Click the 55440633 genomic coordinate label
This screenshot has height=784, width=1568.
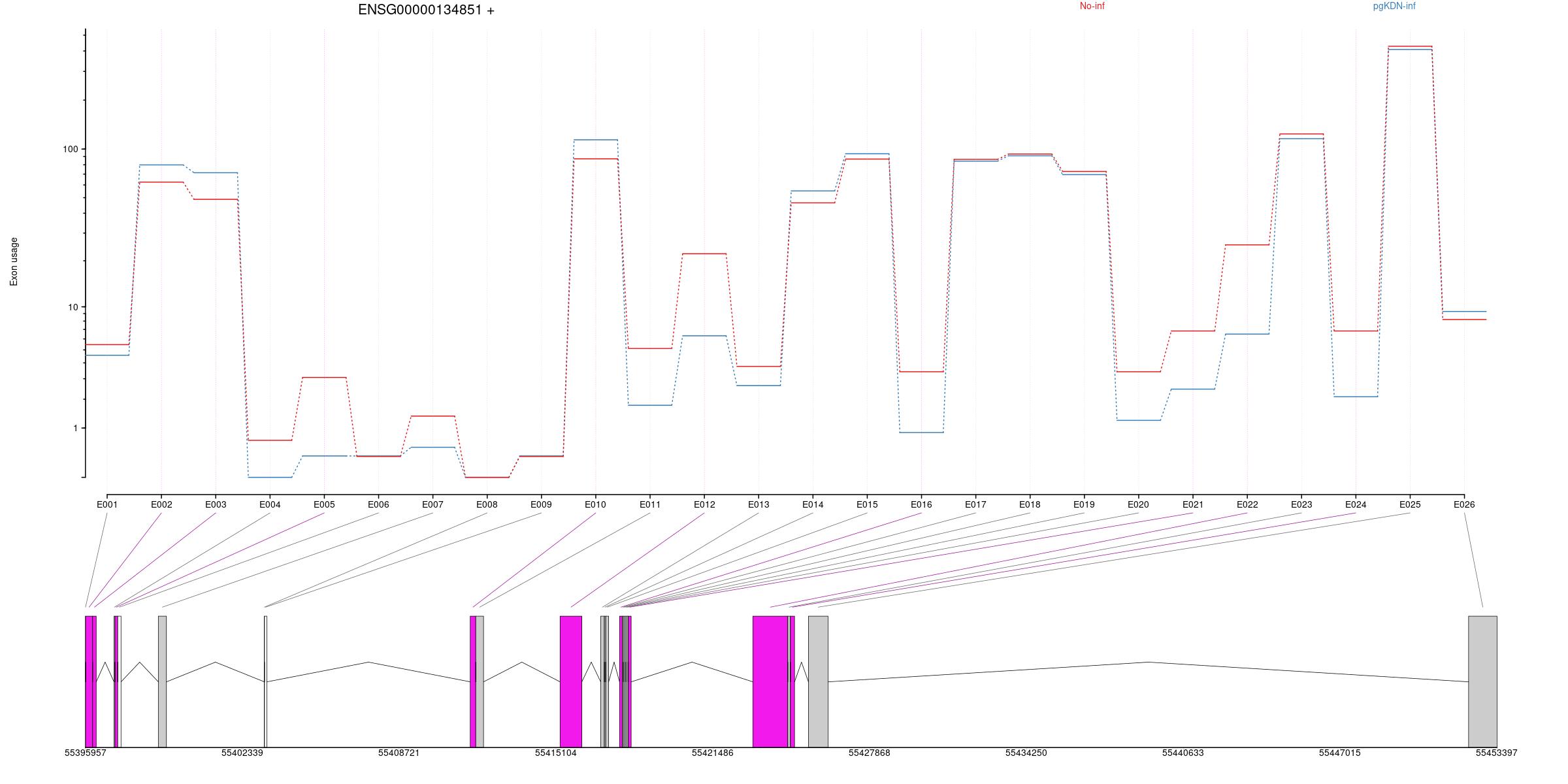(1183, 753)
